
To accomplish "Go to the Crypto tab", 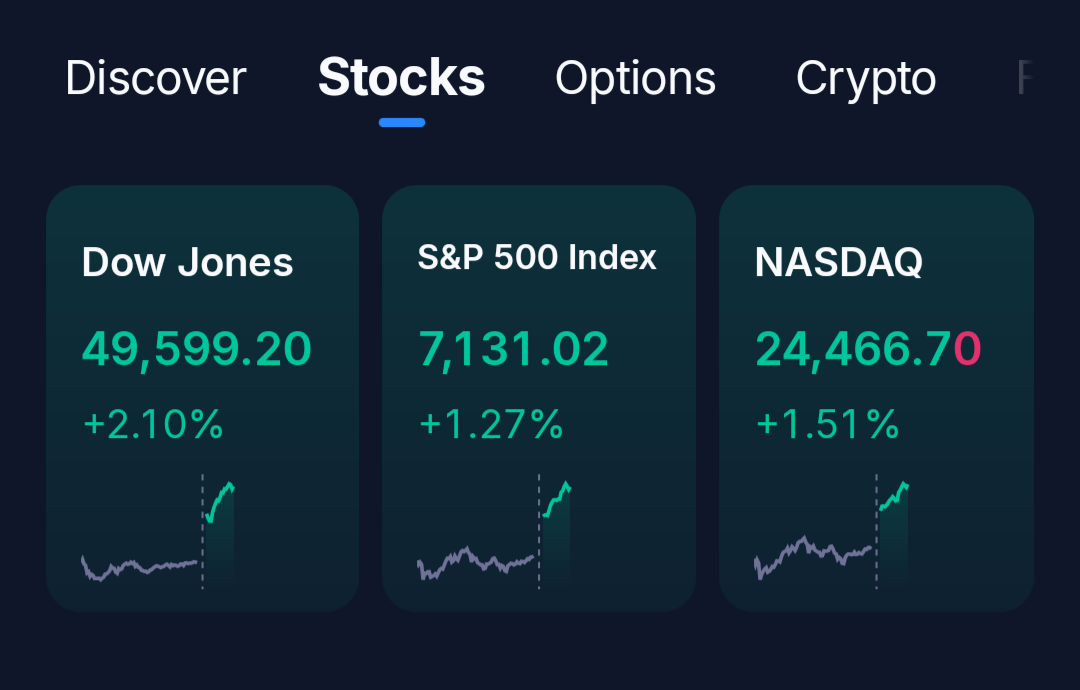I will coord(866,78).
